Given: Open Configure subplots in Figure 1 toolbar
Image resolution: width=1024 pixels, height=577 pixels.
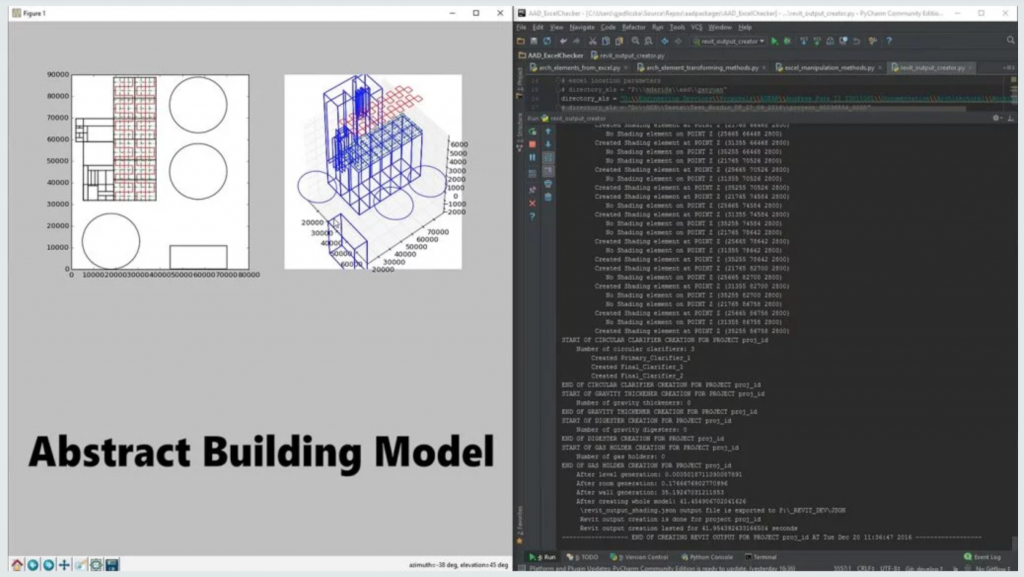Looking at the screenshot, I should pos(96,565).
